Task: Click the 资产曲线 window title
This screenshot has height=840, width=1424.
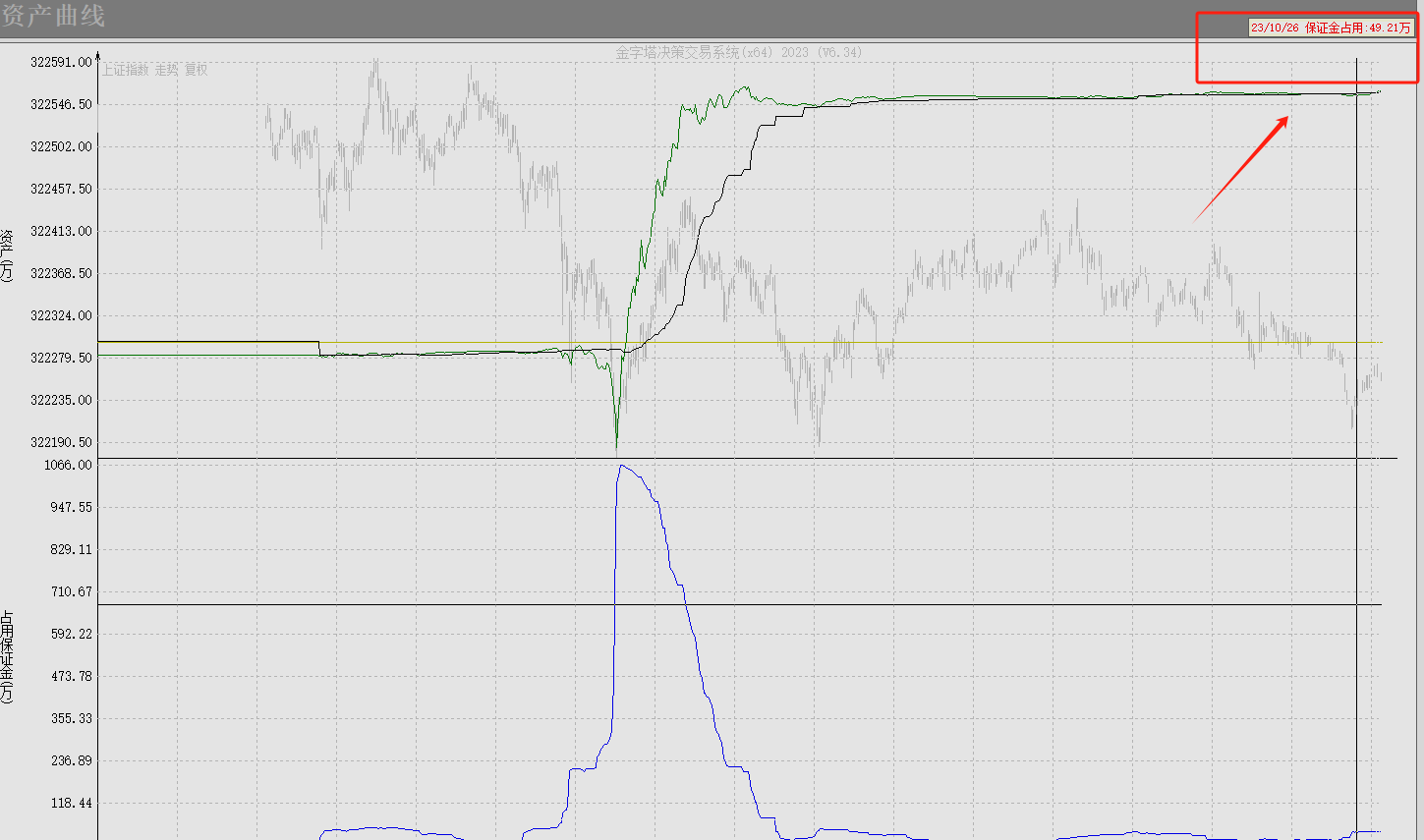Action: tap(53, 16)
